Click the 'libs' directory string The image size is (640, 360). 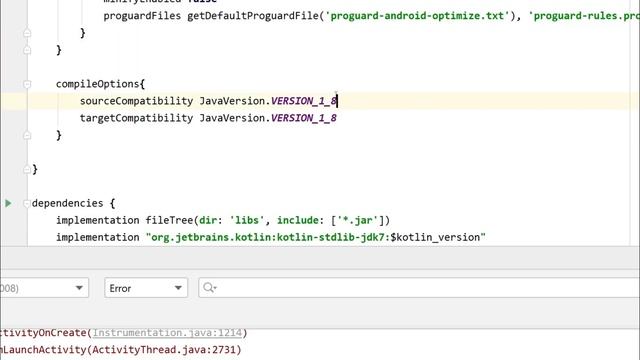click(x=247, y=220)
